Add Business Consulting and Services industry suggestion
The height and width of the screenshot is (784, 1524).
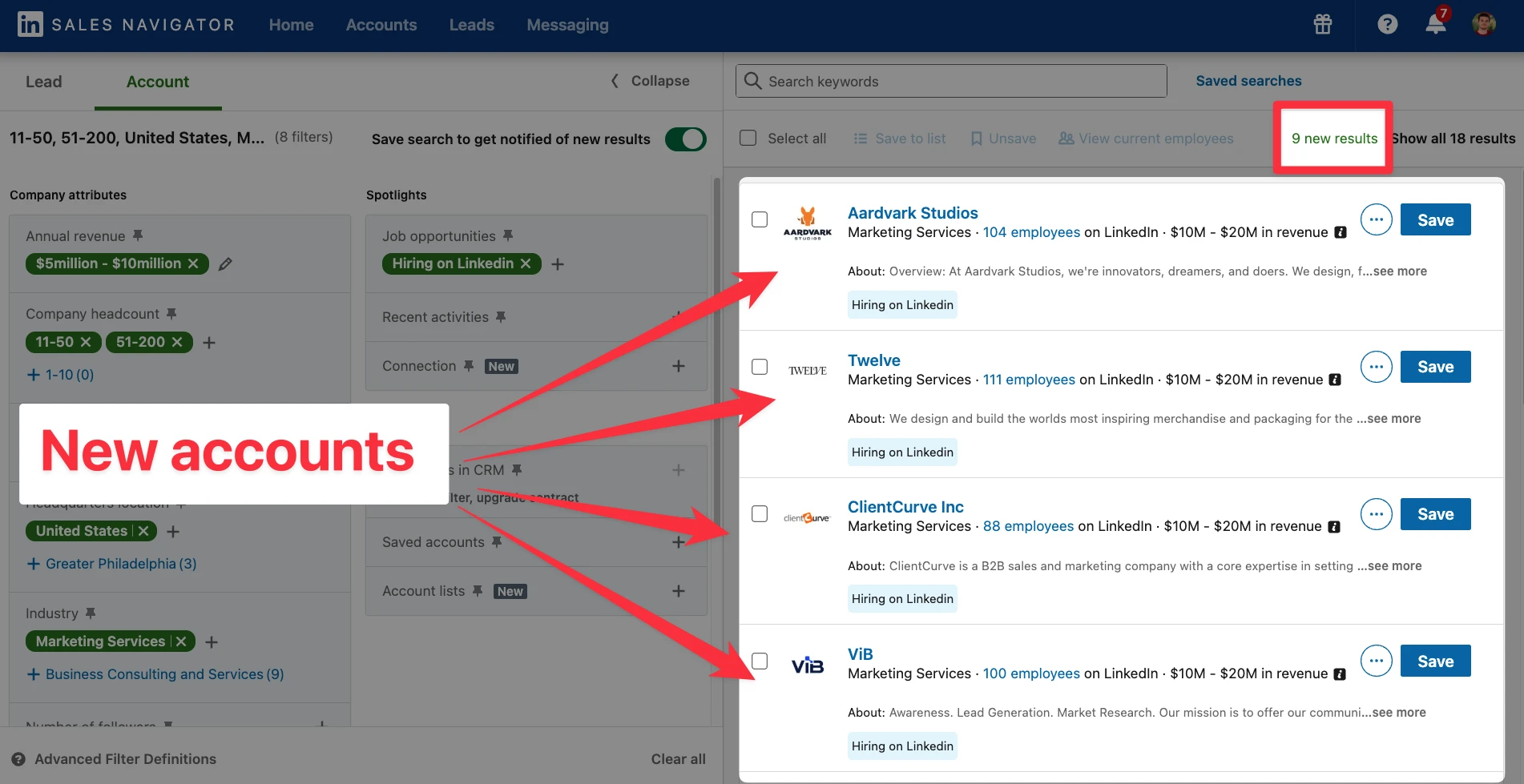point(155,674)
